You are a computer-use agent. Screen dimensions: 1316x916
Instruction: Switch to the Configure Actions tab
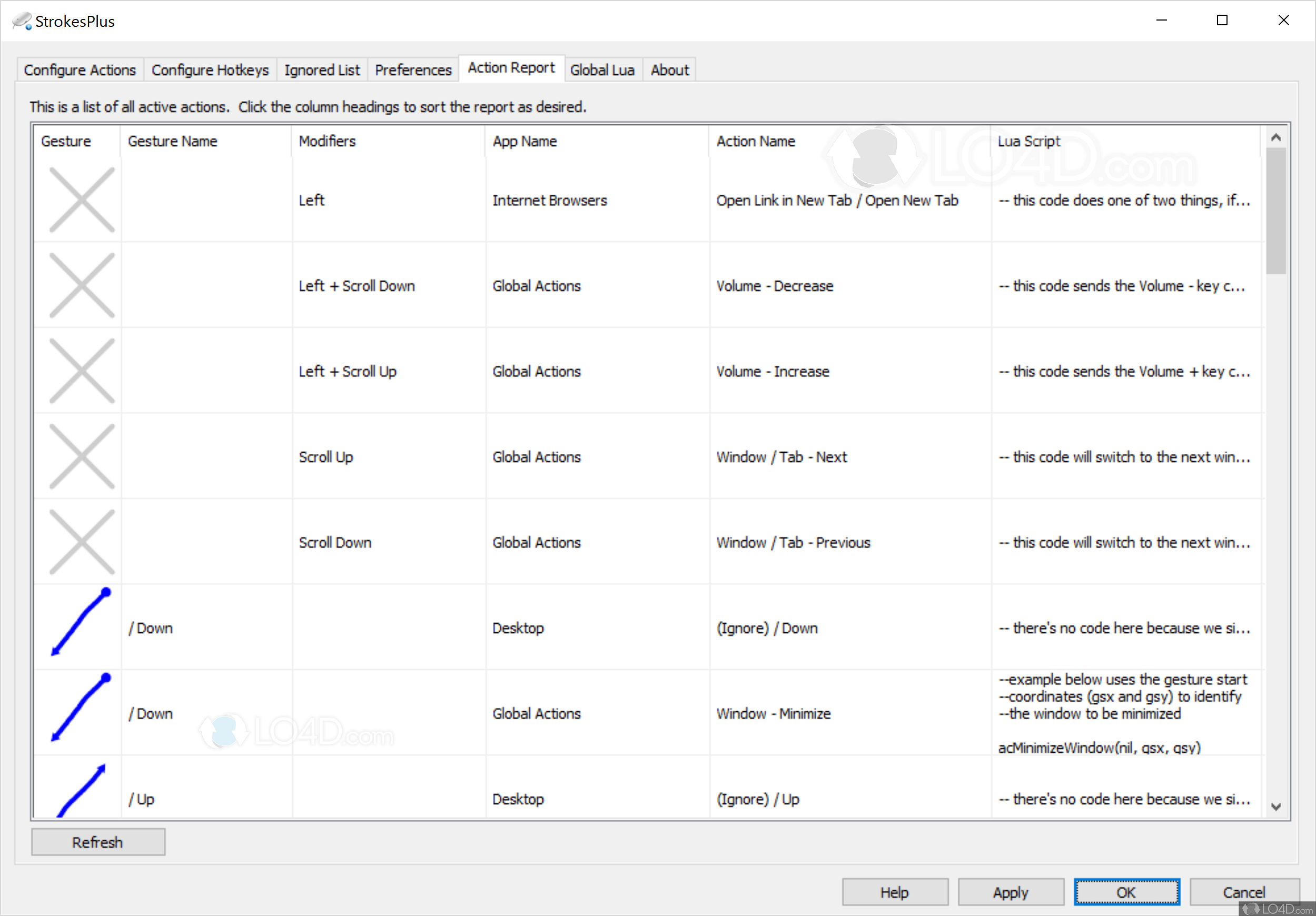point(80,69)
